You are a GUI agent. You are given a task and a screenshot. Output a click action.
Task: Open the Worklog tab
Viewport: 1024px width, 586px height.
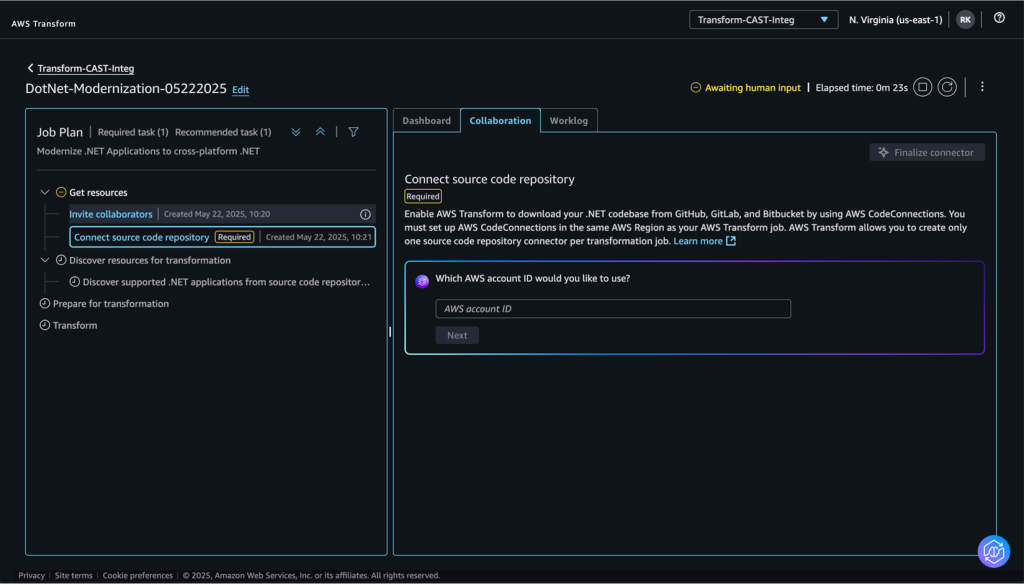(569, 120)
